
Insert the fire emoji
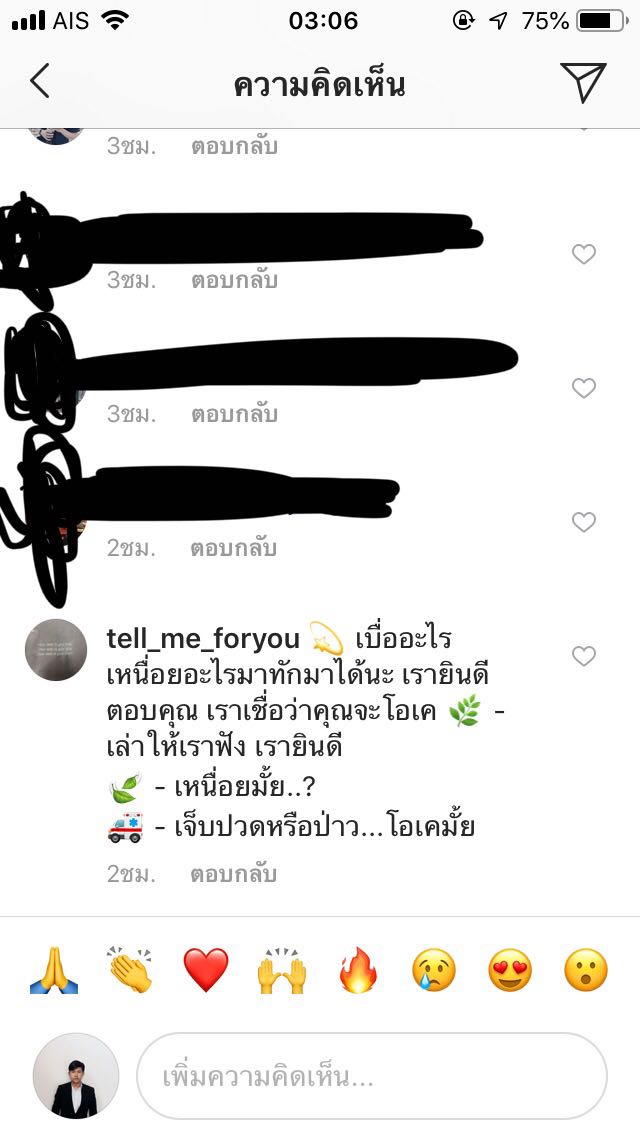(358, 970)
